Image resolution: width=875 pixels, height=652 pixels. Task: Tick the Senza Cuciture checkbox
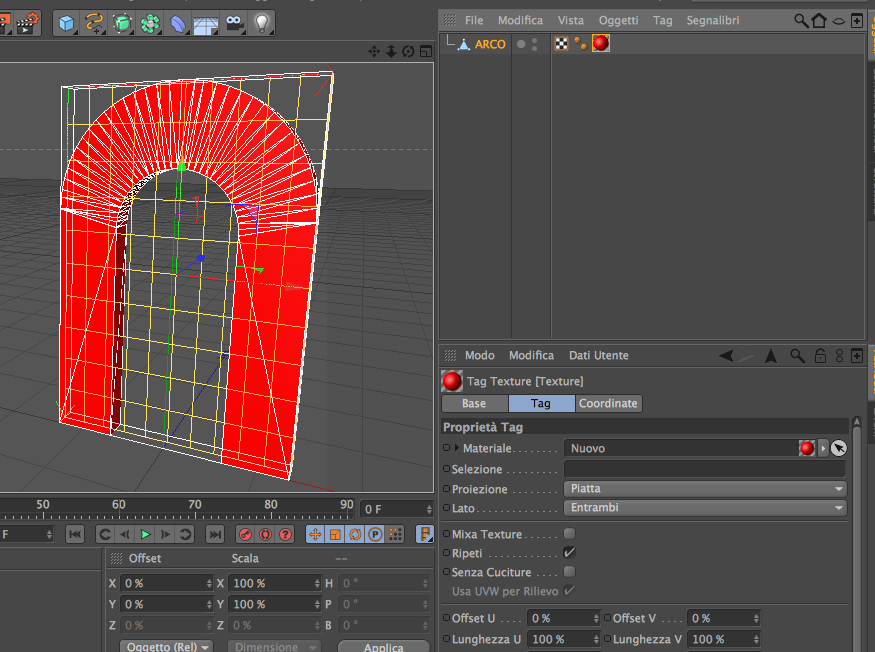coord(569,572)
